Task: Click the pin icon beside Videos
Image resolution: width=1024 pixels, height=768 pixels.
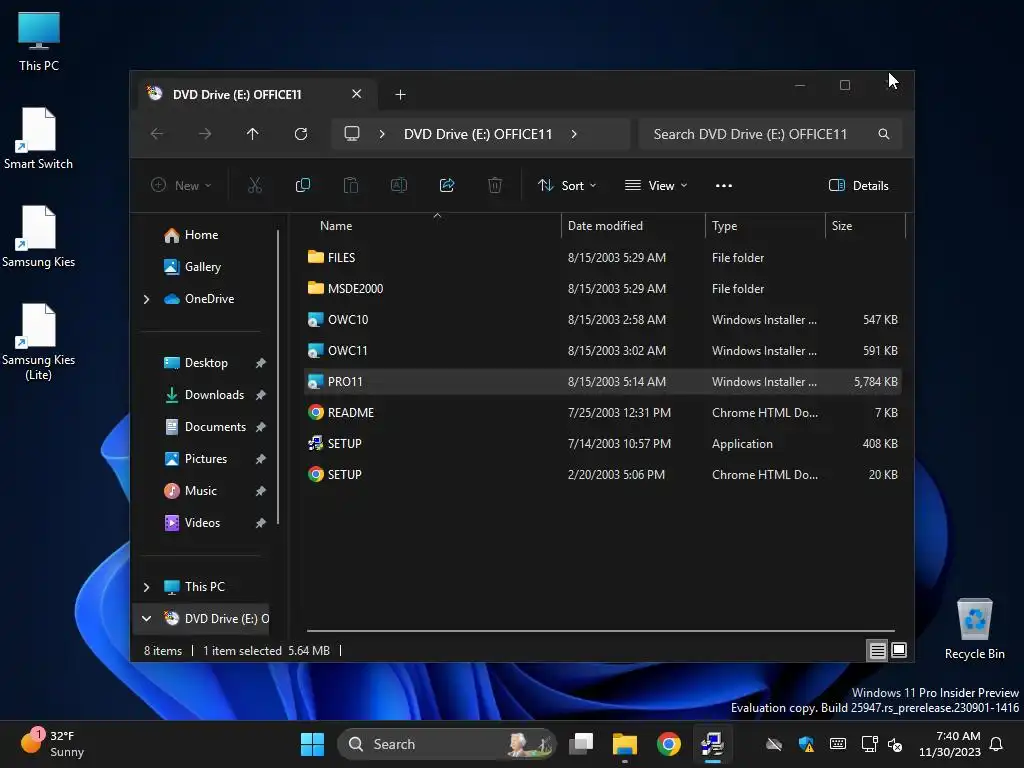Action: coord(261,523)
